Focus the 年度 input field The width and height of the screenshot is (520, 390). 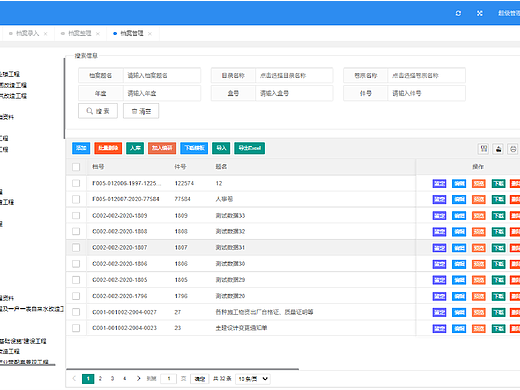[162, 93]
